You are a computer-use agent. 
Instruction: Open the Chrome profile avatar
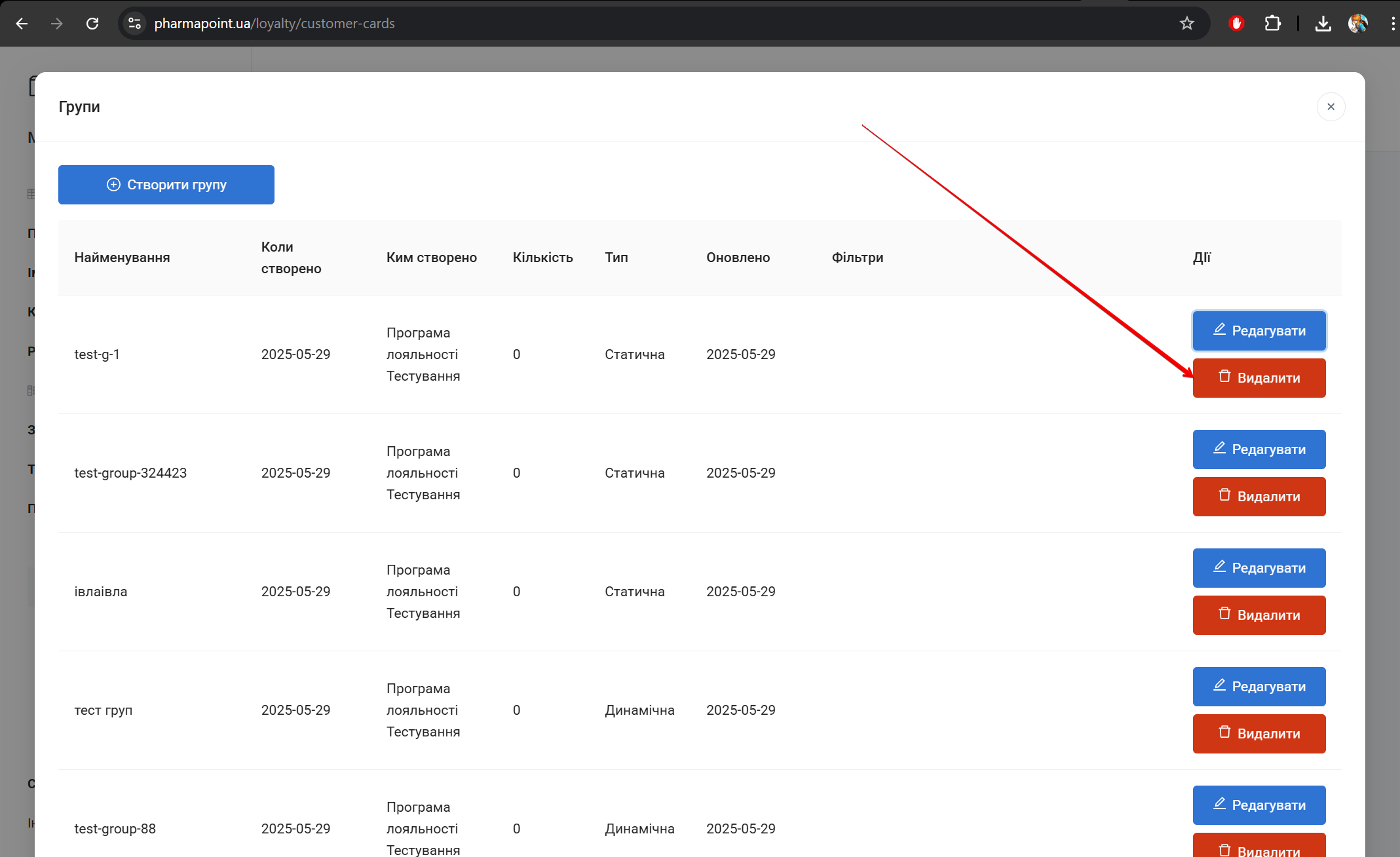point(1357,24)
